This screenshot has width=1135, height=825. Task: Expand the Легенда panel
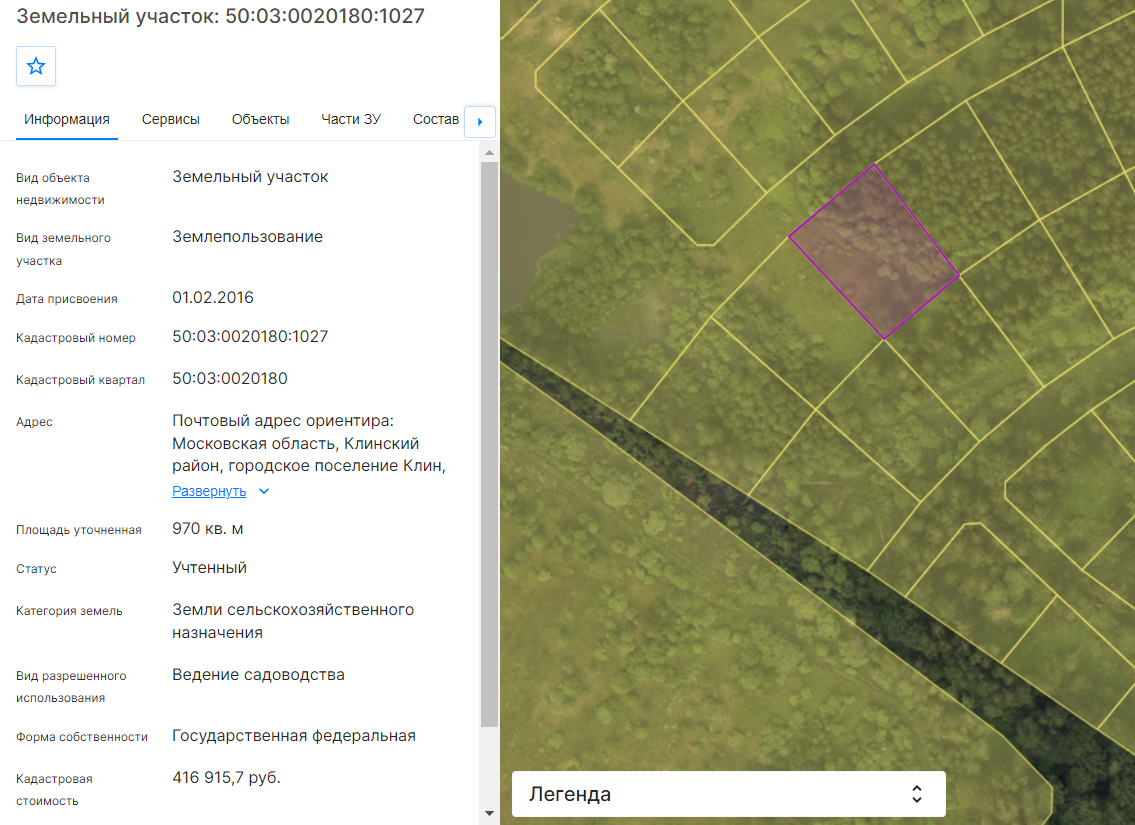(x=728, y=794)
